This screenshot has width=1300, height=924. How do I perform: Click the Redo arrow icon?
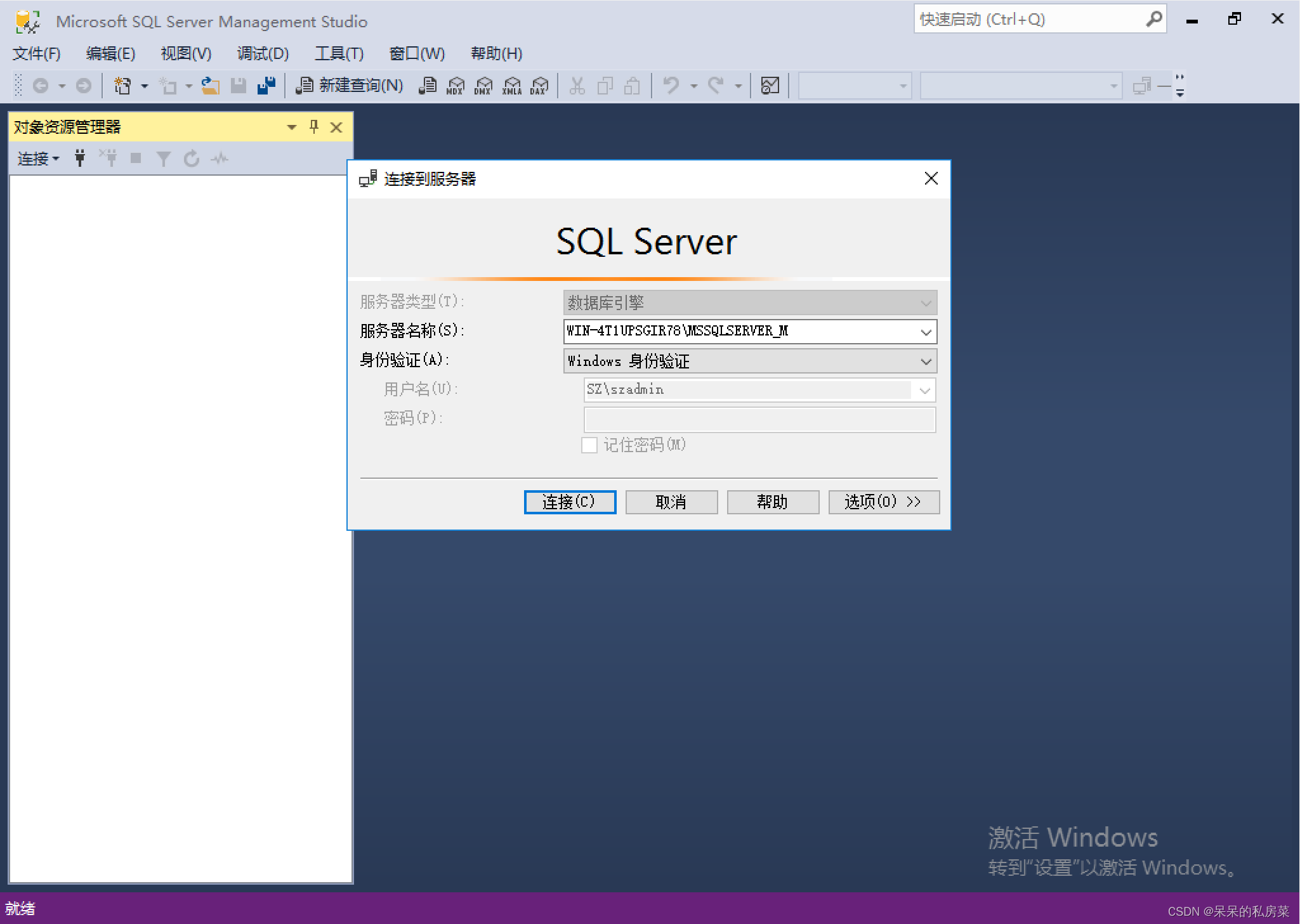(716, 86)
